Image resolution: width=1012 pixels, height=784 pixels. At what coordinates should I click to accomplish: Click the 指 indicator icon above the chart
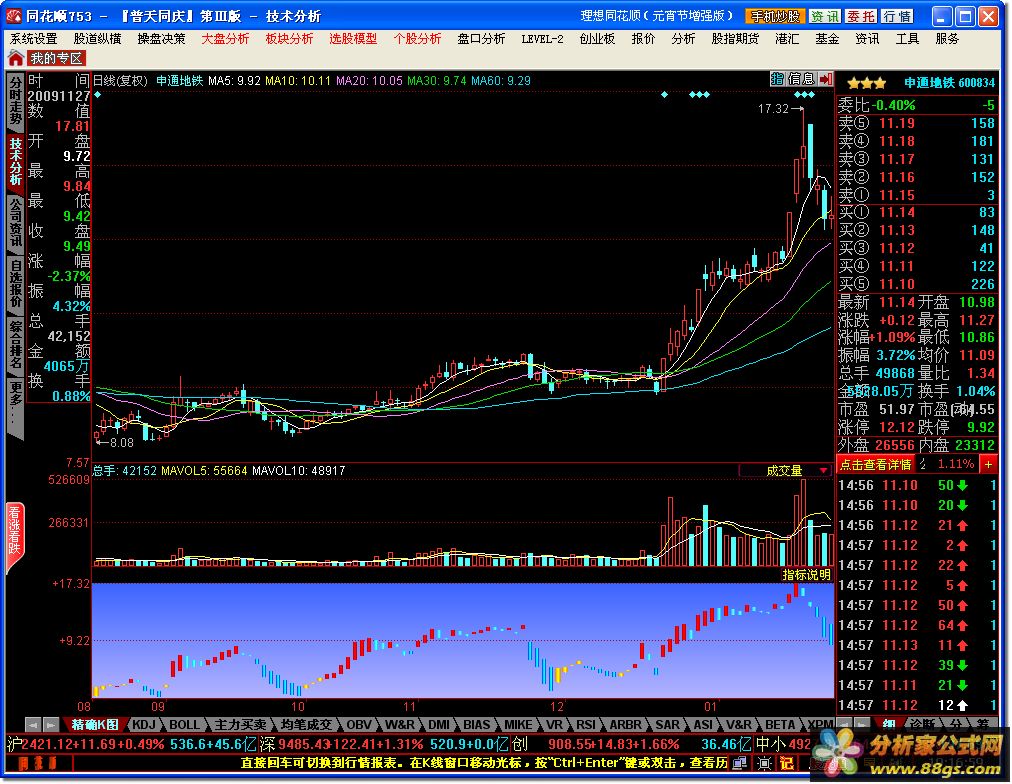coord(777,79)
